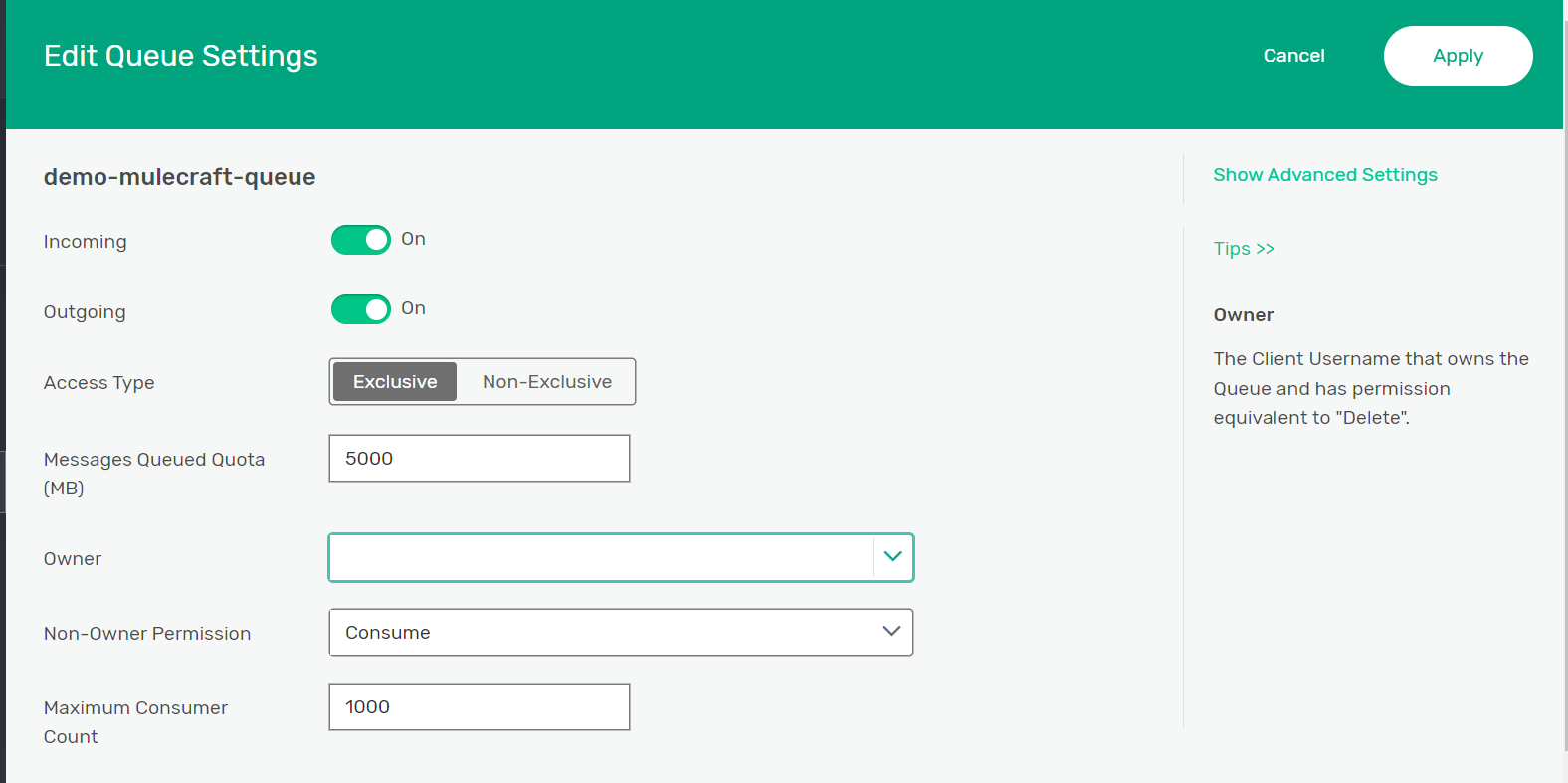This screenshot has height=783, width=1568.
Task: Click the right-side vertical scrollbar
Action: [1564, 398]
